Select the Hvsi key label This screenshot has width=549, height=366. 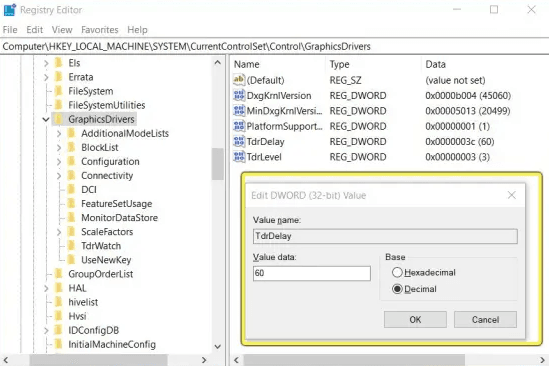pyautogui.click(x=77, y=316)
